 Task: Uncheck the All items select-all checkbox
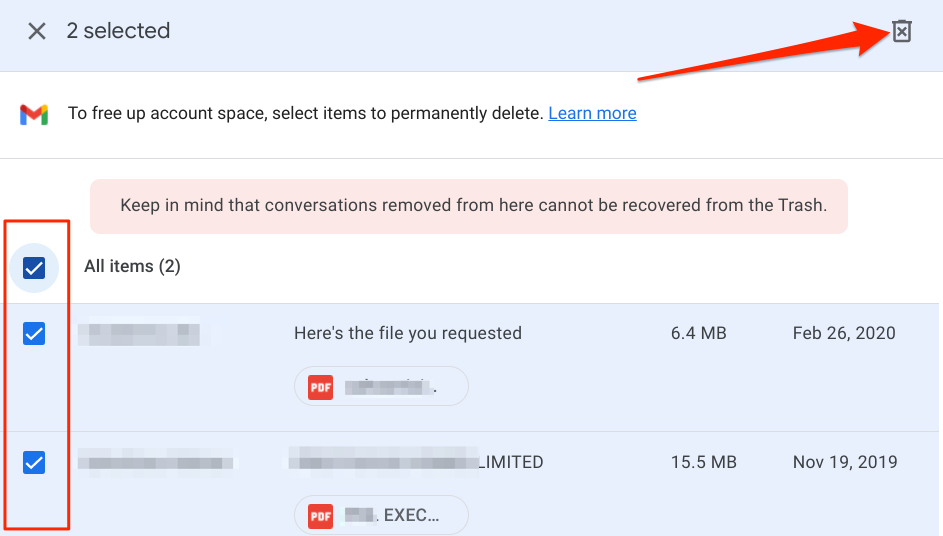pos(34,267)
